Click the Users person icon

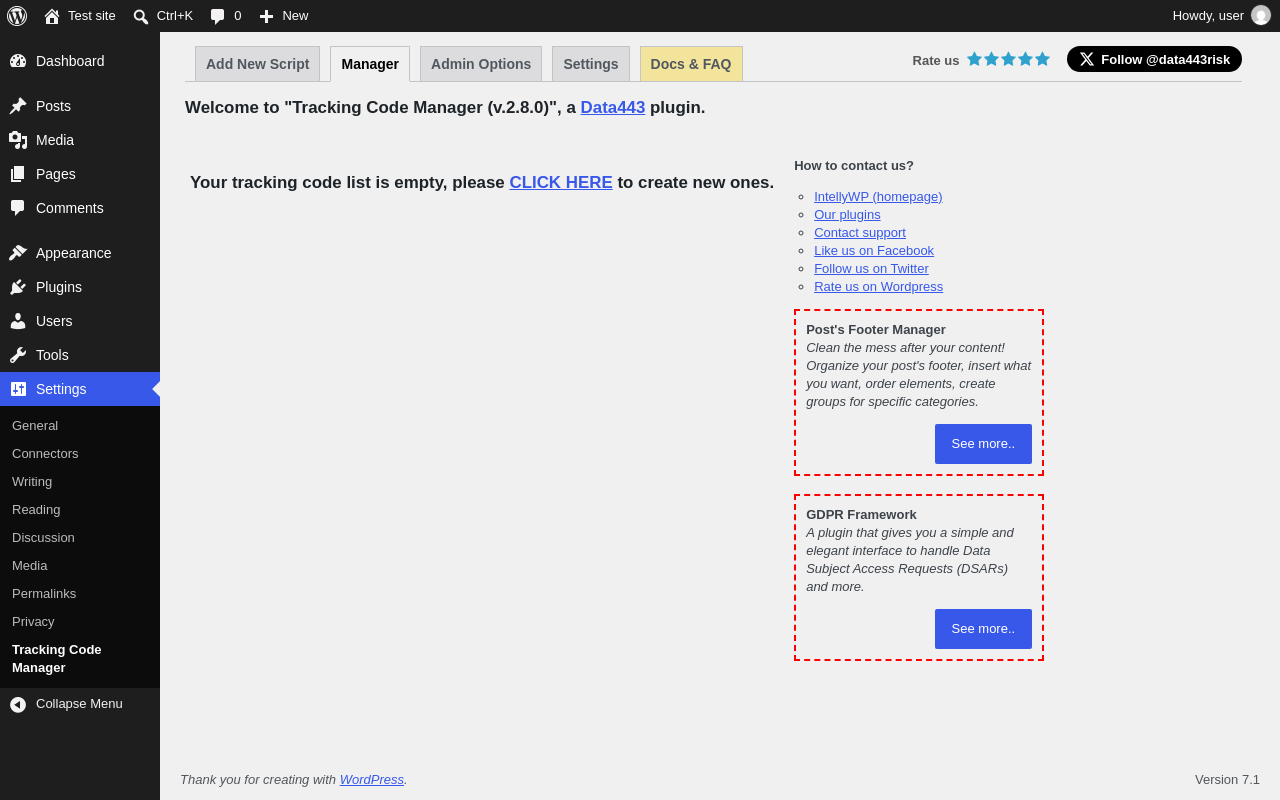tap(18, 321)
